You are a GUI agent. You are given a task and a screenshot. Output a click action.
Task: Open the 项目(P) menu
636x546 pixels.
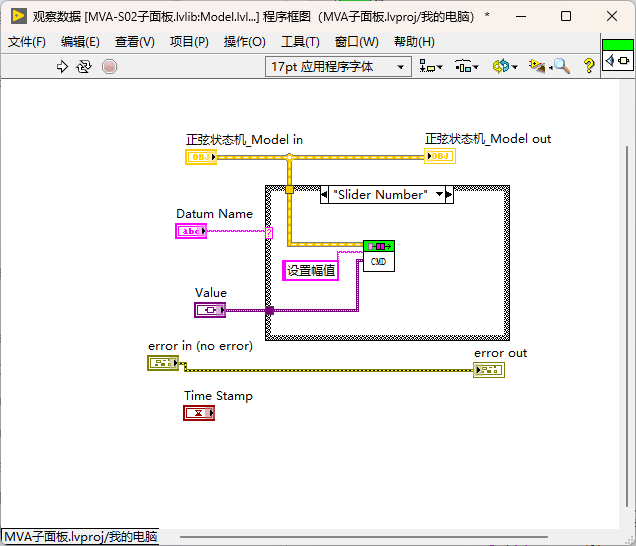coord(189,42)
